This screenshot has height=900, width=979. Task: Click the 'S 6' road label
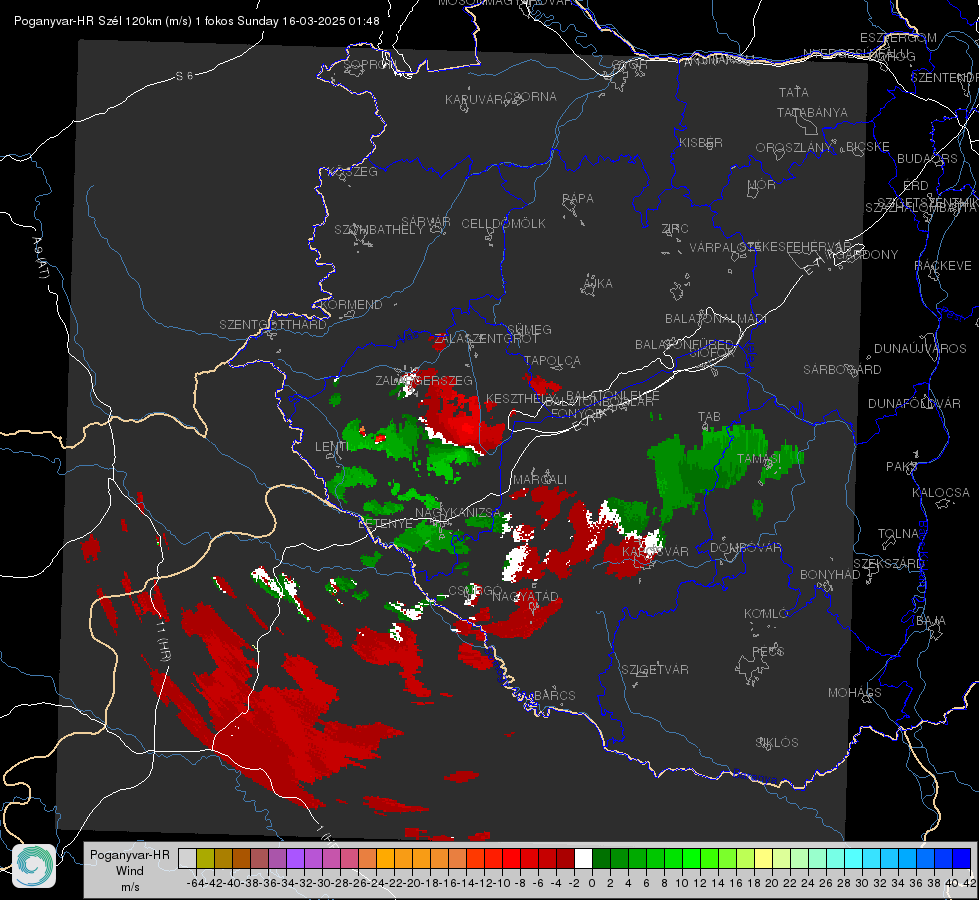(x=184, y=76)
